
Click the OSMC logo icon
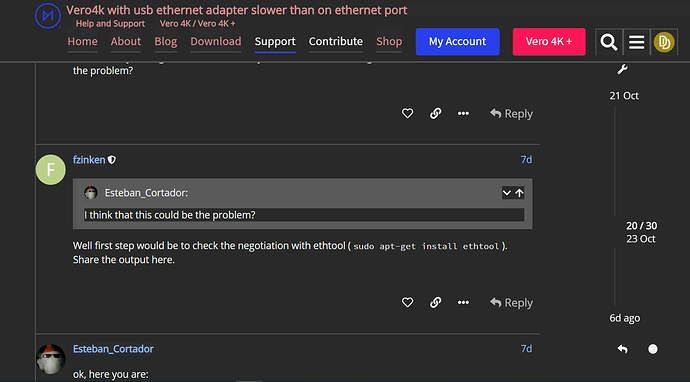pos(48,15)
